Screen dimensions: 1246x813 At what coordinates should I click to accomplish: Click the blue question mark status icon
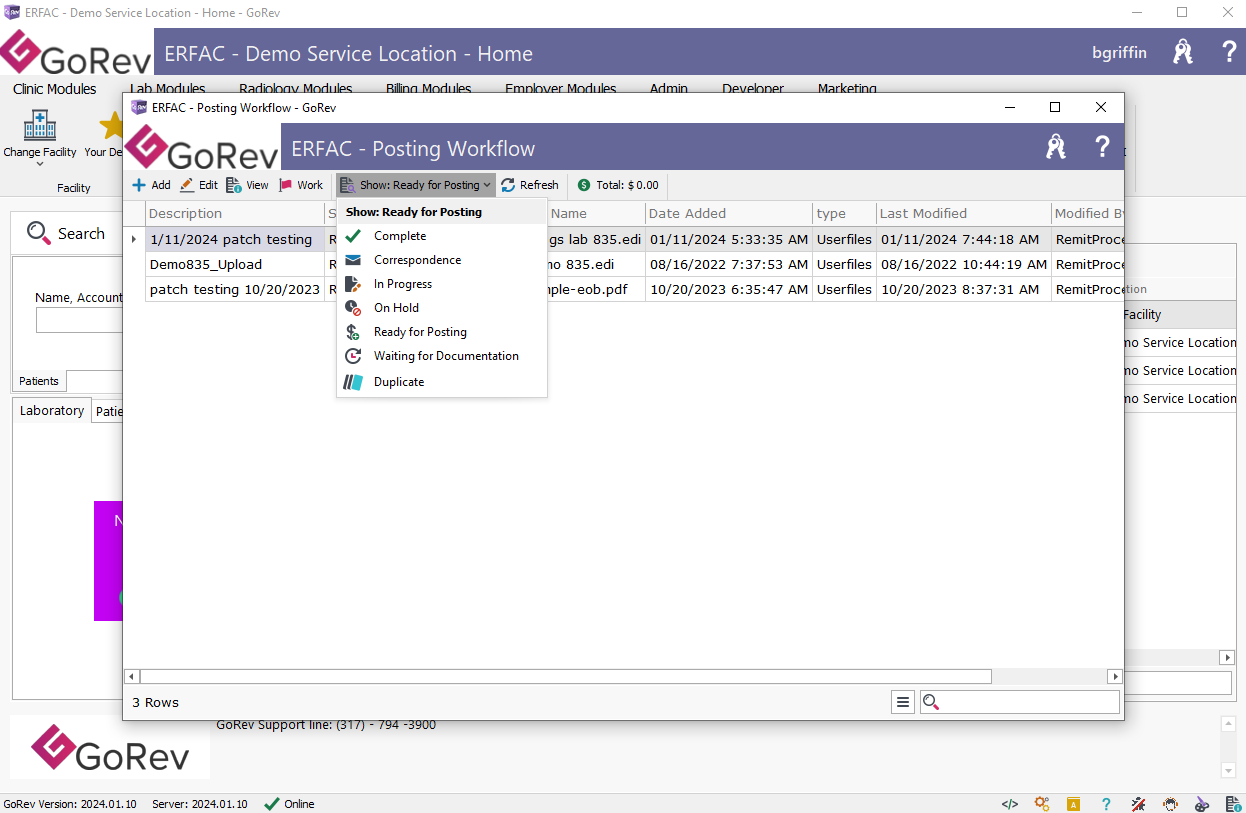tap(1106, 804)
